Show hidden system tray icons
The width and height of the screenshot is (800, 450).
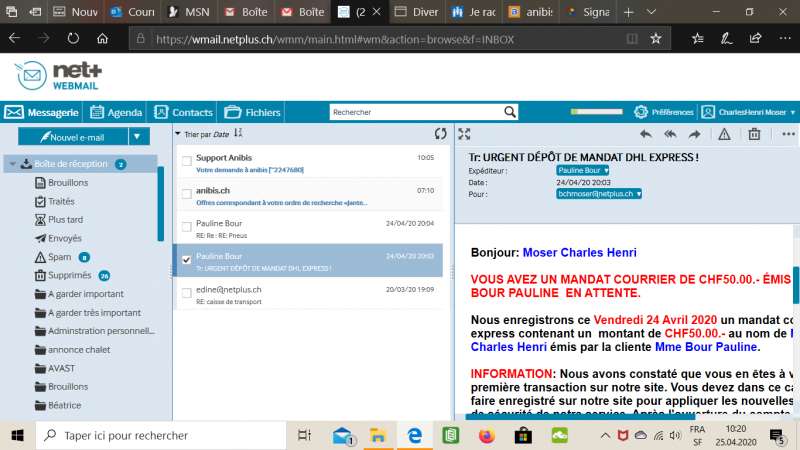(605, 435)
